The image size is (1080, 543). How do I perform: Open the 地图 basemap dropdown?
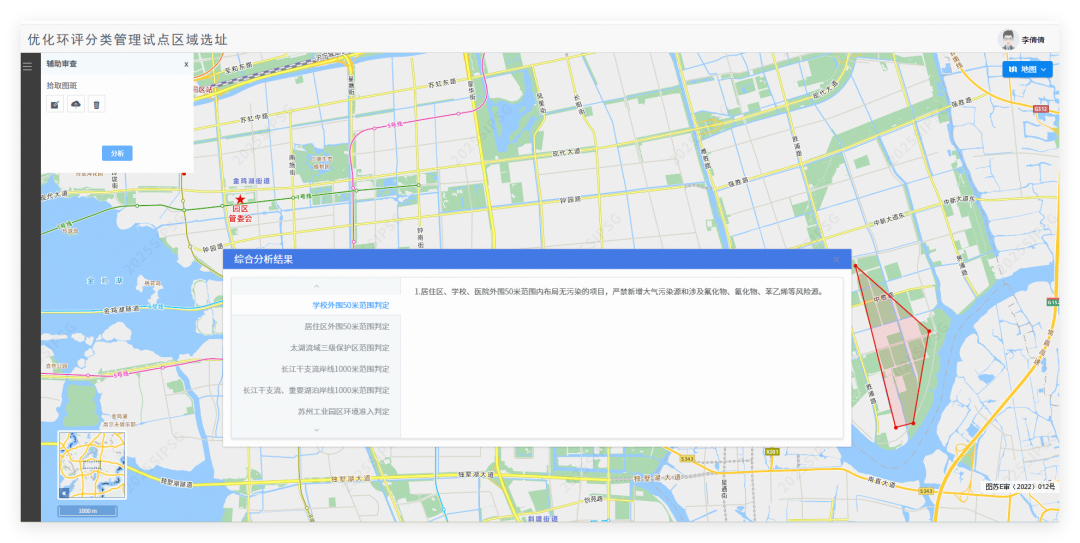coord(1028,70)
